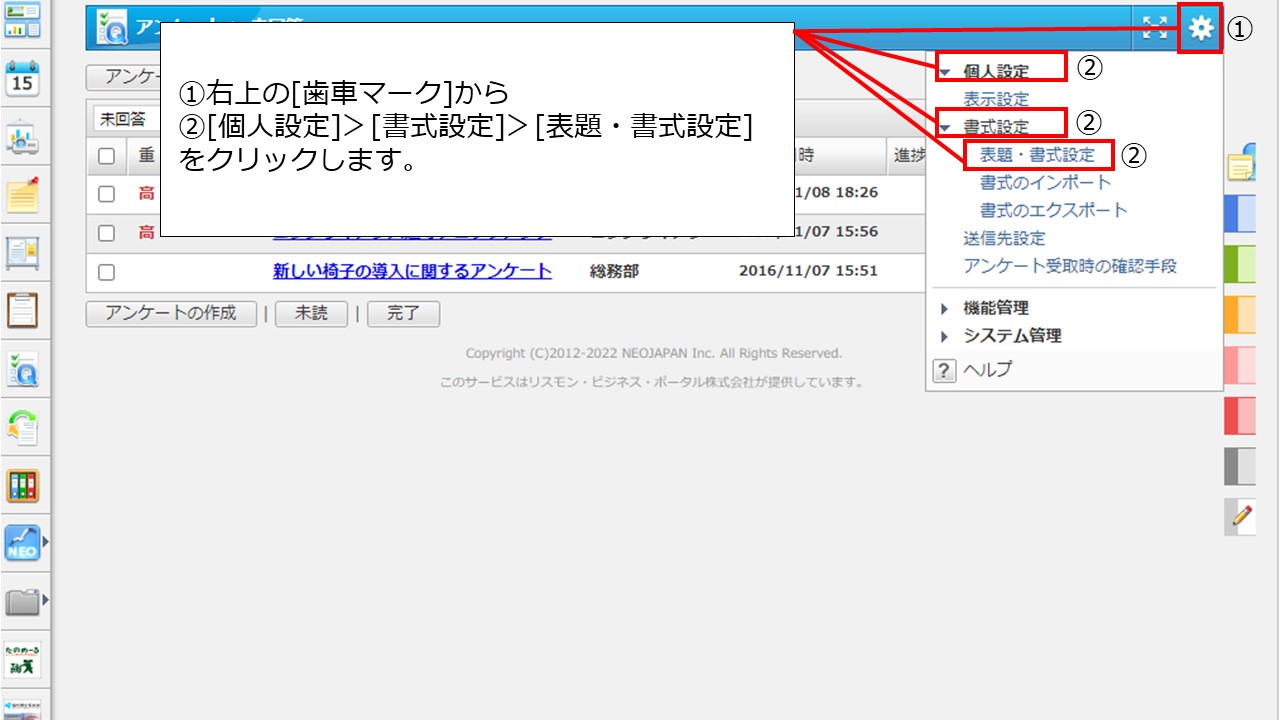
Task: Click the question mark help icon
Action: 944,370
